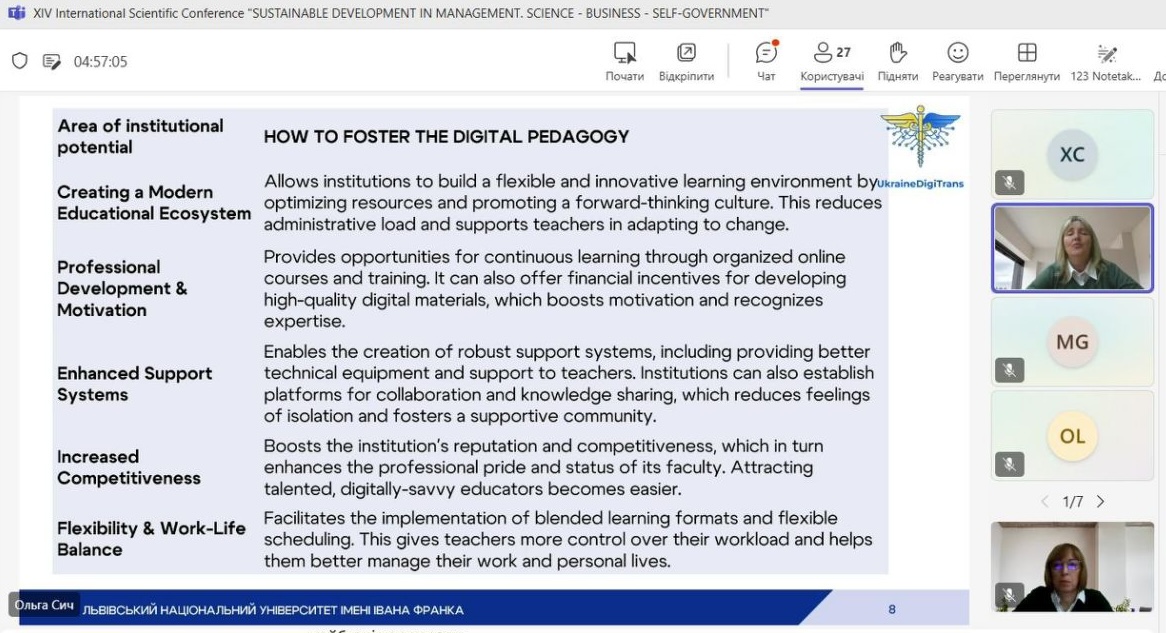Image resolution: width=1166 pixels, height=633 pixels.
Task: Select the MG participant tile
Action: (x=1072, y=342)
